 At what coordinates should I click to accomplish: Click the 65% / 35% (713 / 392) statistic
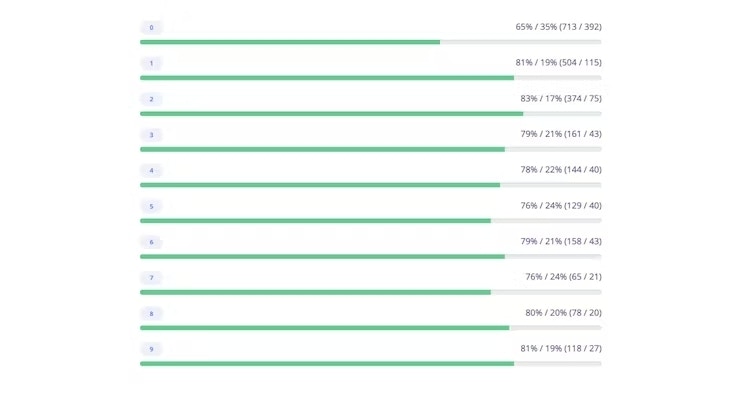click(558, 27)
